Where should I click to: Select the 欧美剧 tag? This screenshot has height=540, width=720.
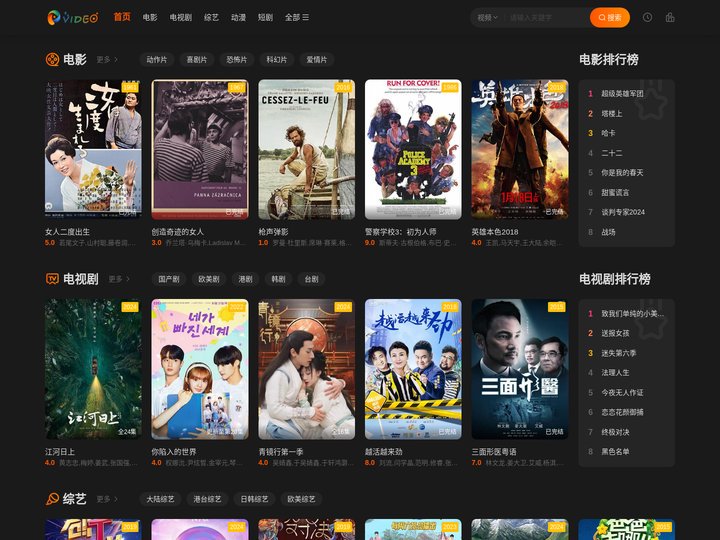click(209, 279)
